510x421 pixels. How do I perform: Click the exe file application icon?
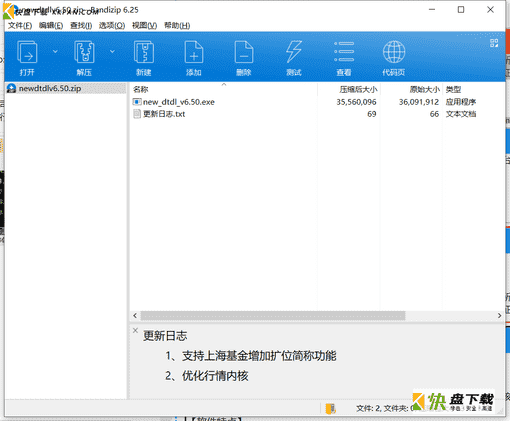click(x=137, y=102)
